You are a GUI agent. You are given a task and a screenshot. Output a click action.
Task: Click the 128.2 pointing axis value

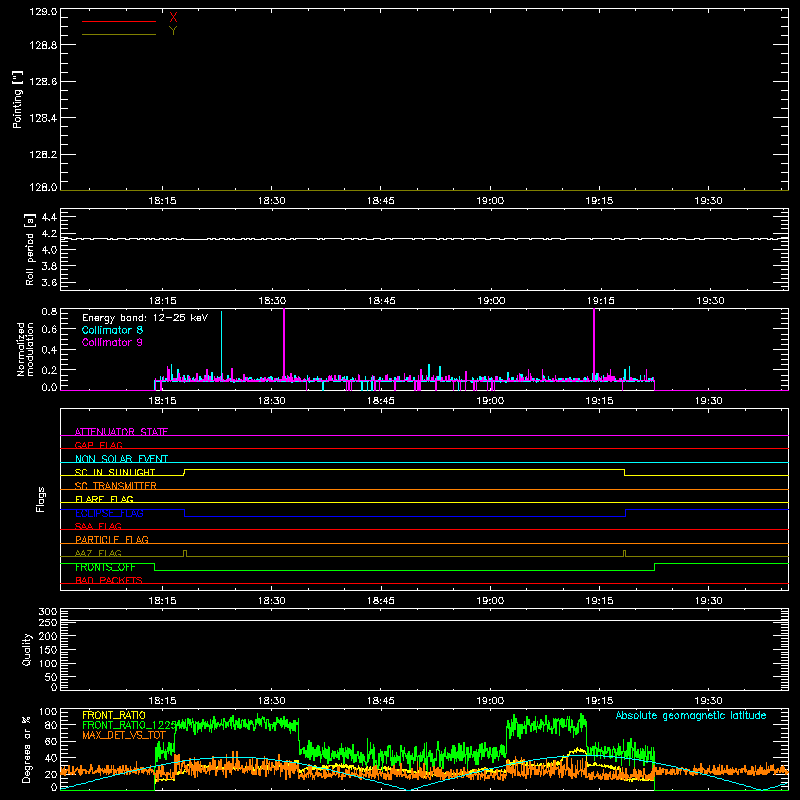pos(43,155)
